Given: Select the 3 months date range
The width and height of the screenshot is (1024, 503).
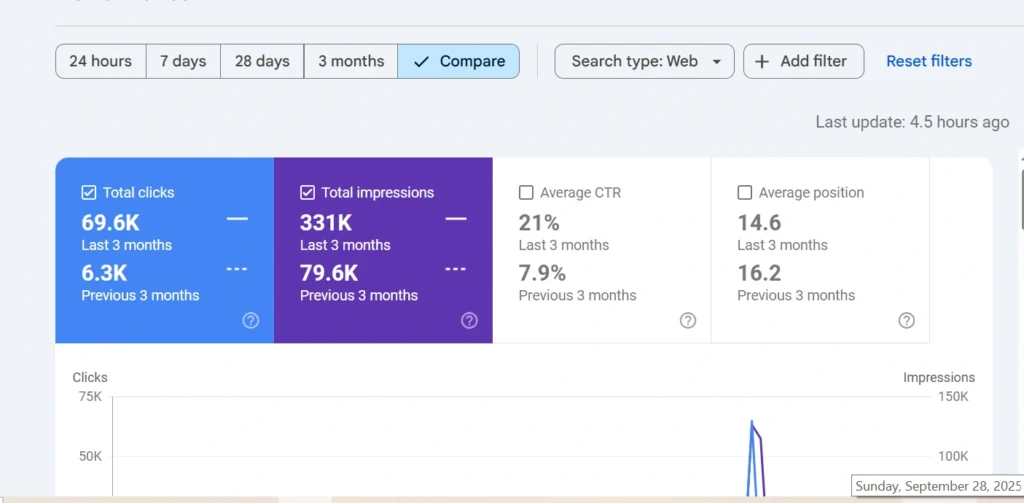Looking at the screenshot, I should pos(351,61).
